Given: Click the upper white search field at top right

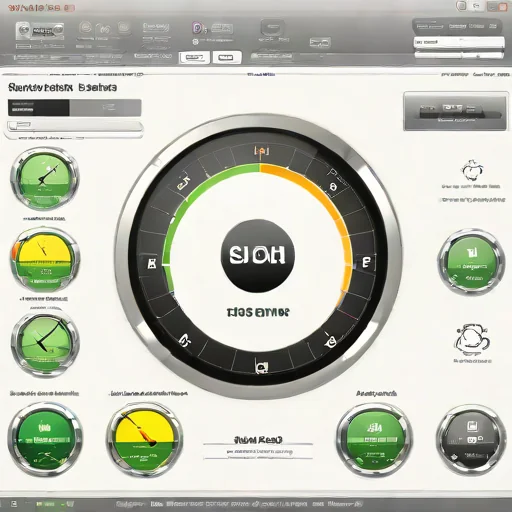Looking at the screenshot, I should click(x=459, y=42).
